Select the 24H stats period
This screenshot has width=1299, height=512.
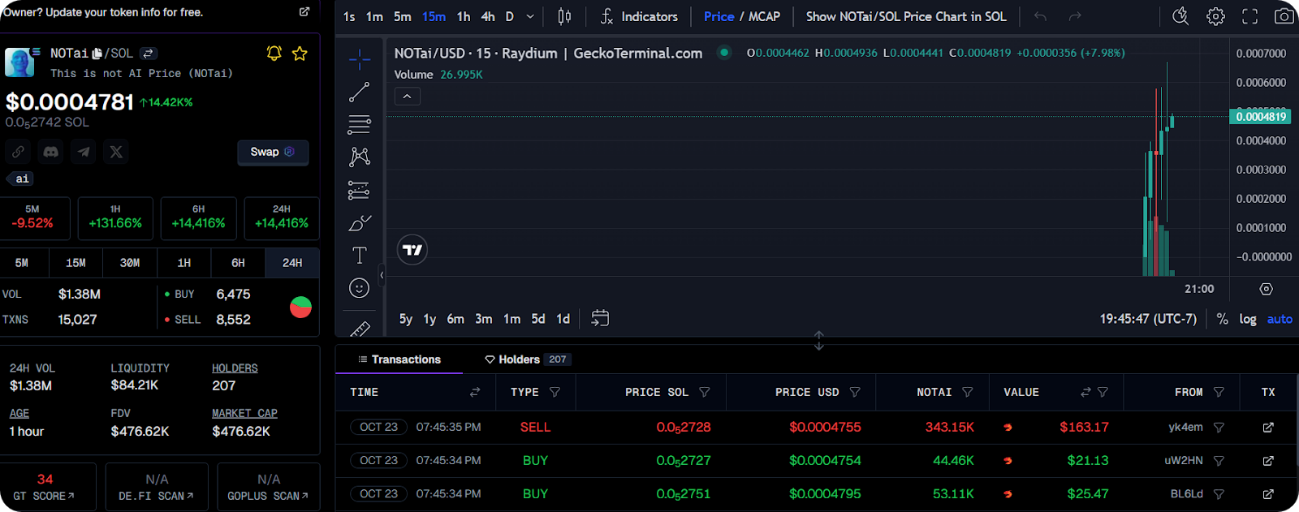(x=292, y=263)
